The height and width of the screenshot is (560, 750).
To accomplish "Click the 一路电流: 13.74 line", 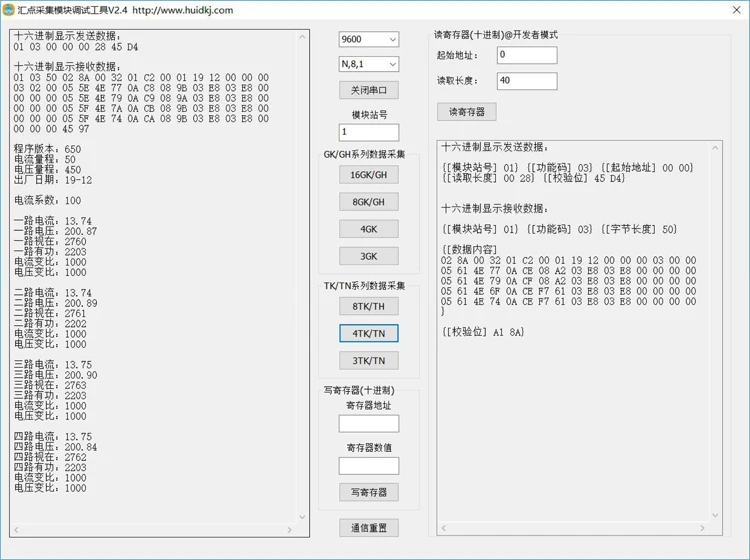I will (x=53, y=221).
